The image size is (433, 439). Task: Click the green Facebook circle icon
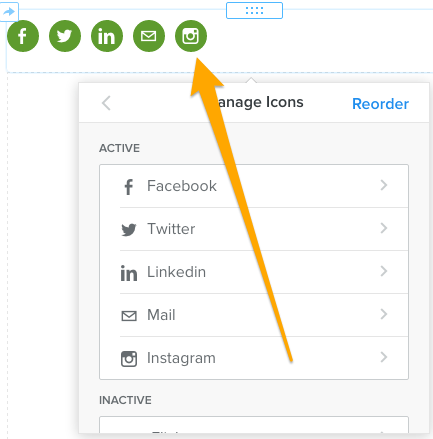click(x=23, y=36)
